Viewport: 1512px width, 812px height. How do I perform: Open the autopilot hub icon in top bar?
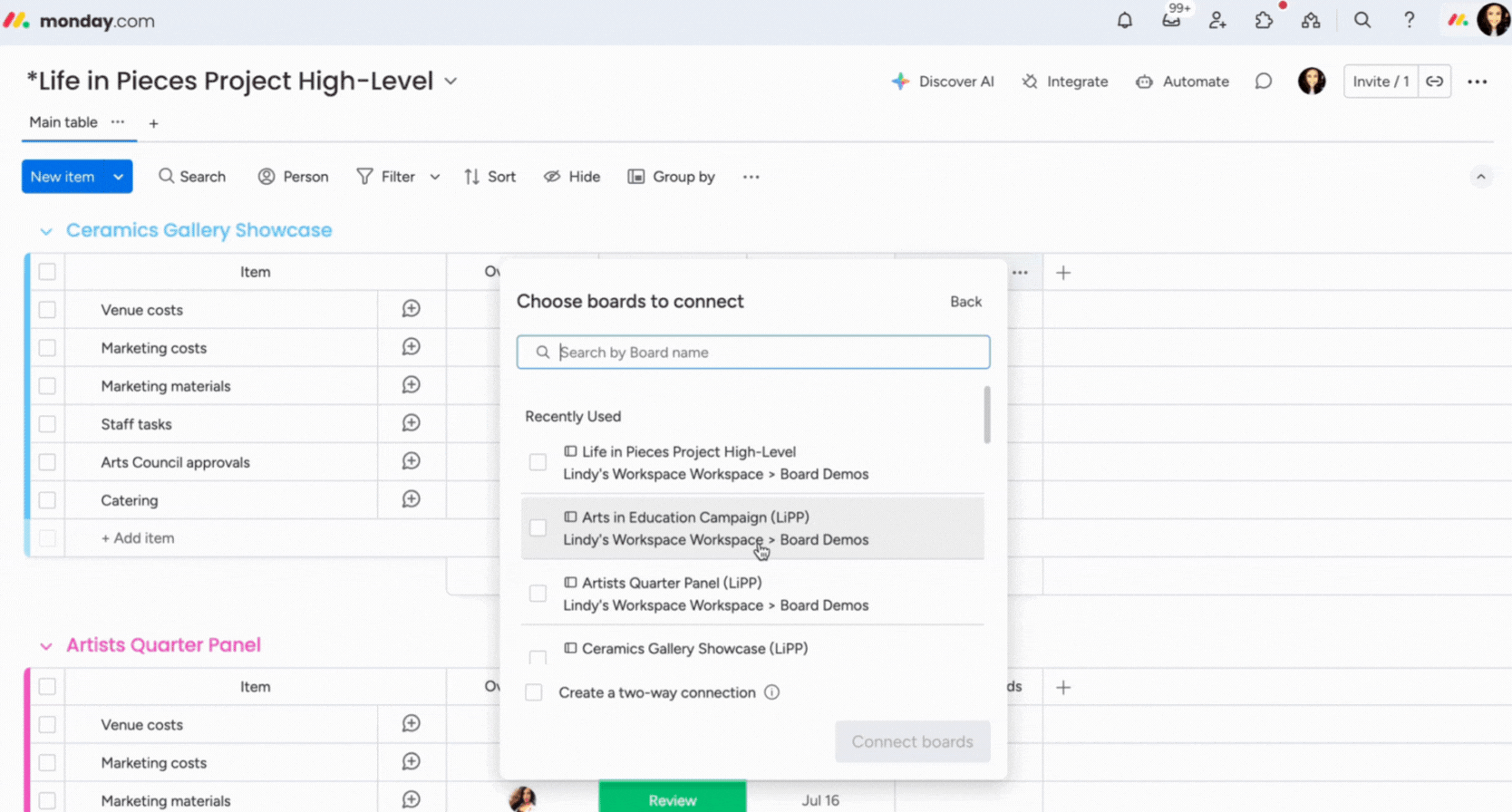1311,20
